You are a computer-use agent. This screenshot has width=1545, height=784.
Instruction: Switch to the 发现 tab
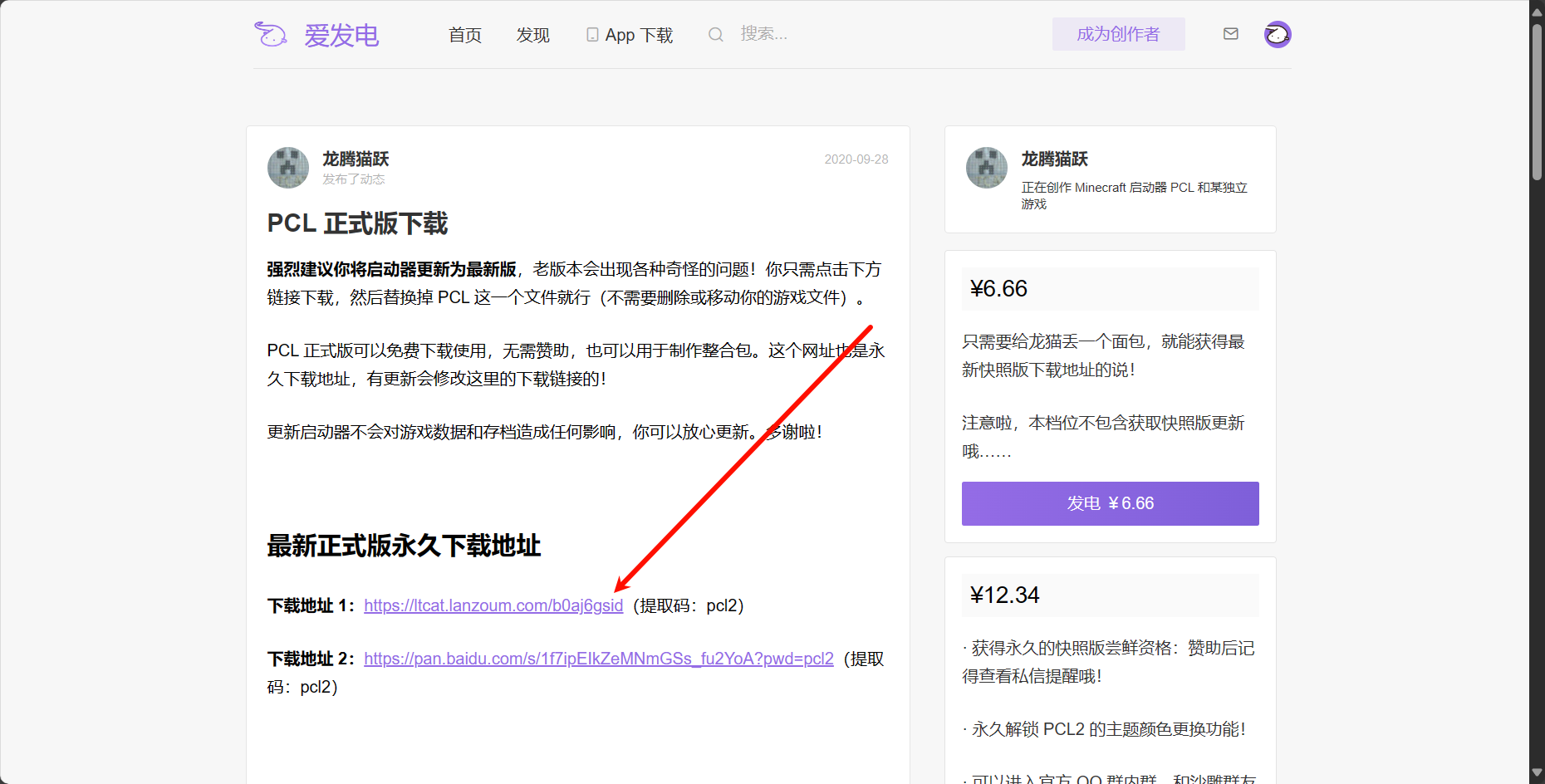(x=532, y=35)
